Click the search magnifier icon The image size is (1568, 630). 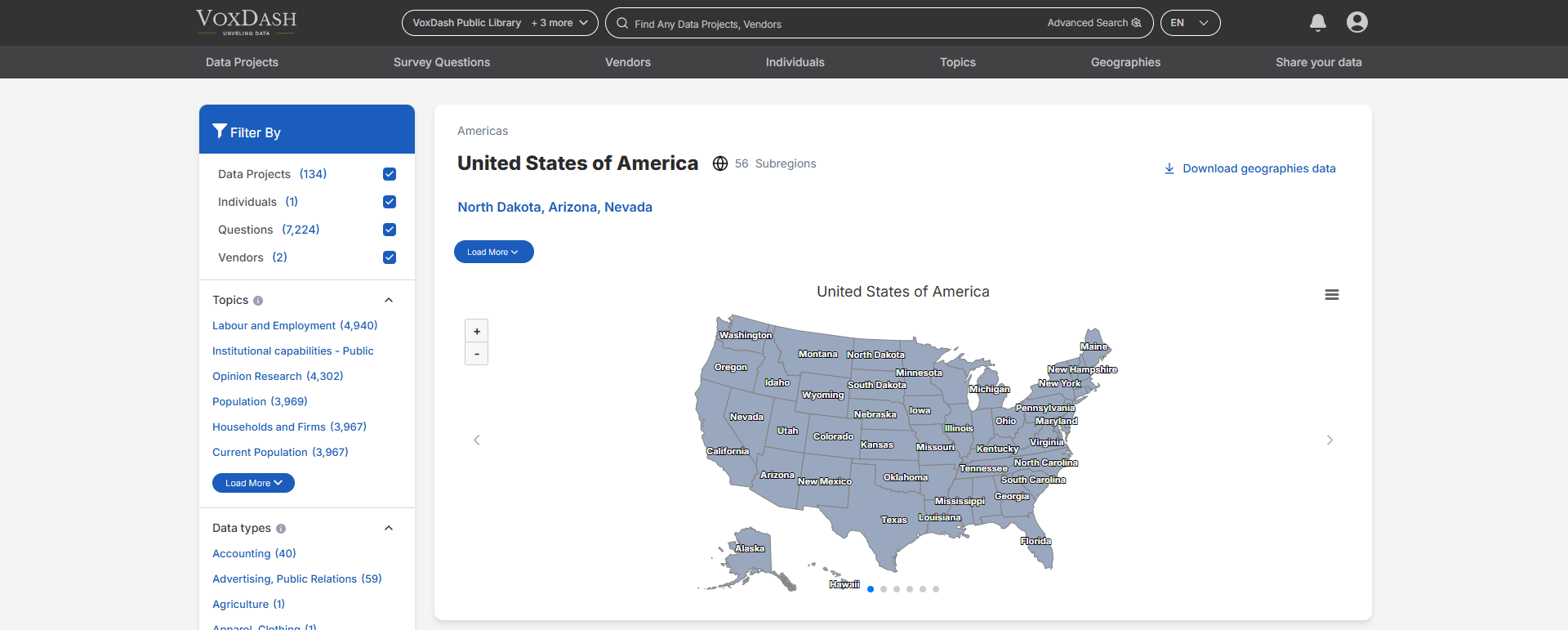tap(622, 24)
